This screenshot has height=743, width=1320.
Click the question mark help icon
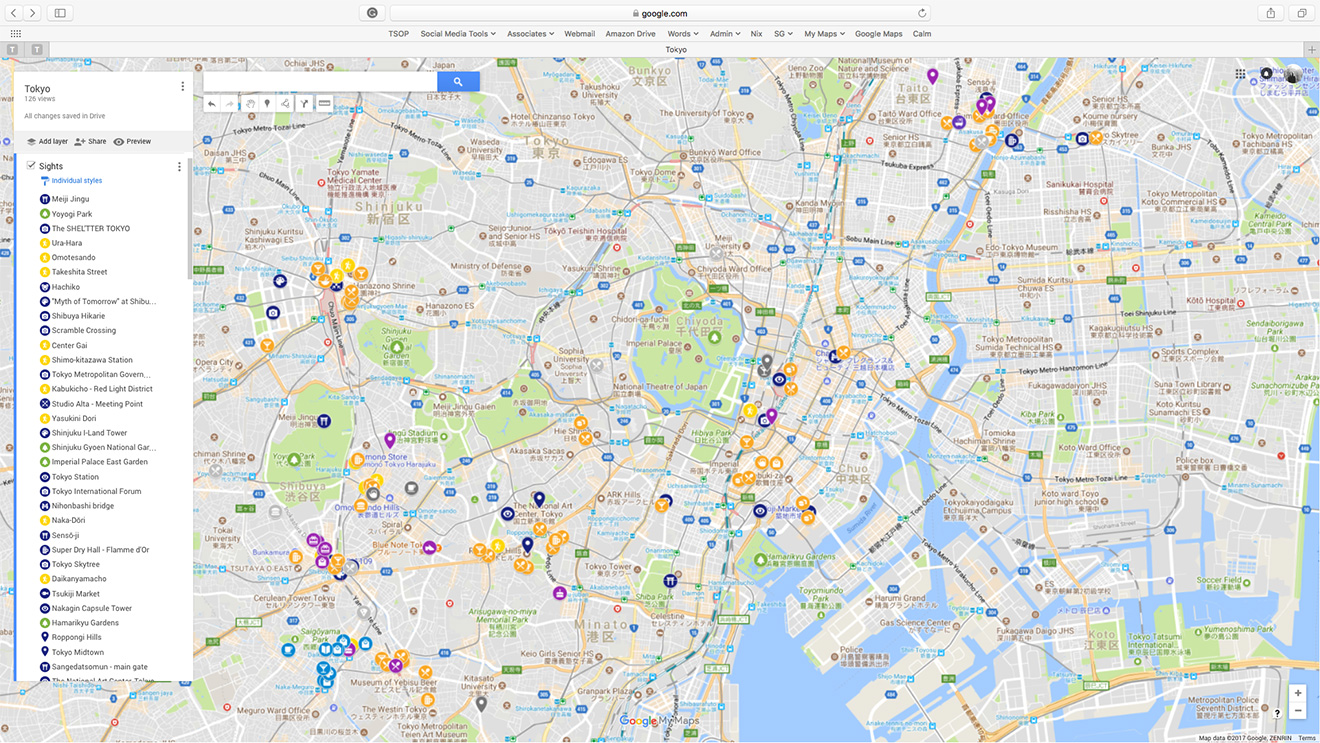click(x=1277, y=713)
